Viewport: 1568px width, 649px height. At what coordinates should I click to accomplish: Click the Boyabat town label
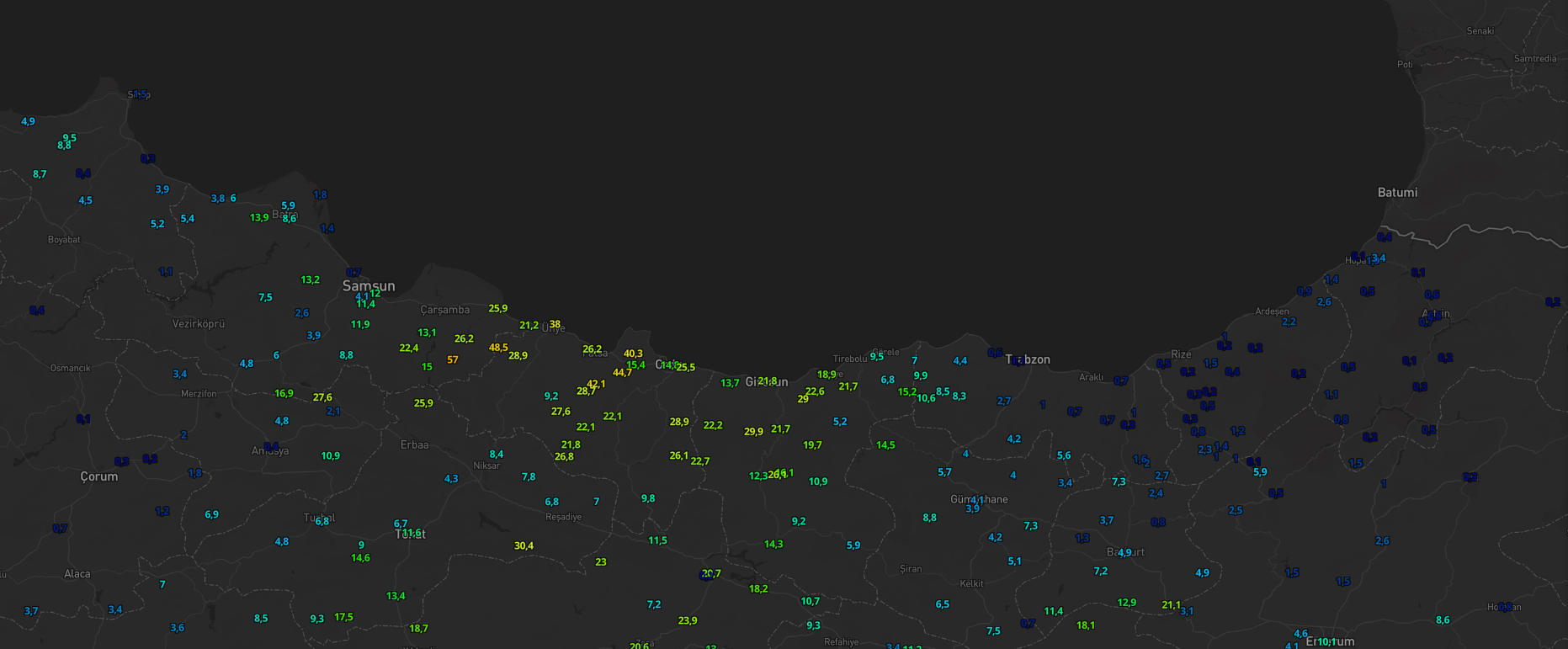point(64,240)
